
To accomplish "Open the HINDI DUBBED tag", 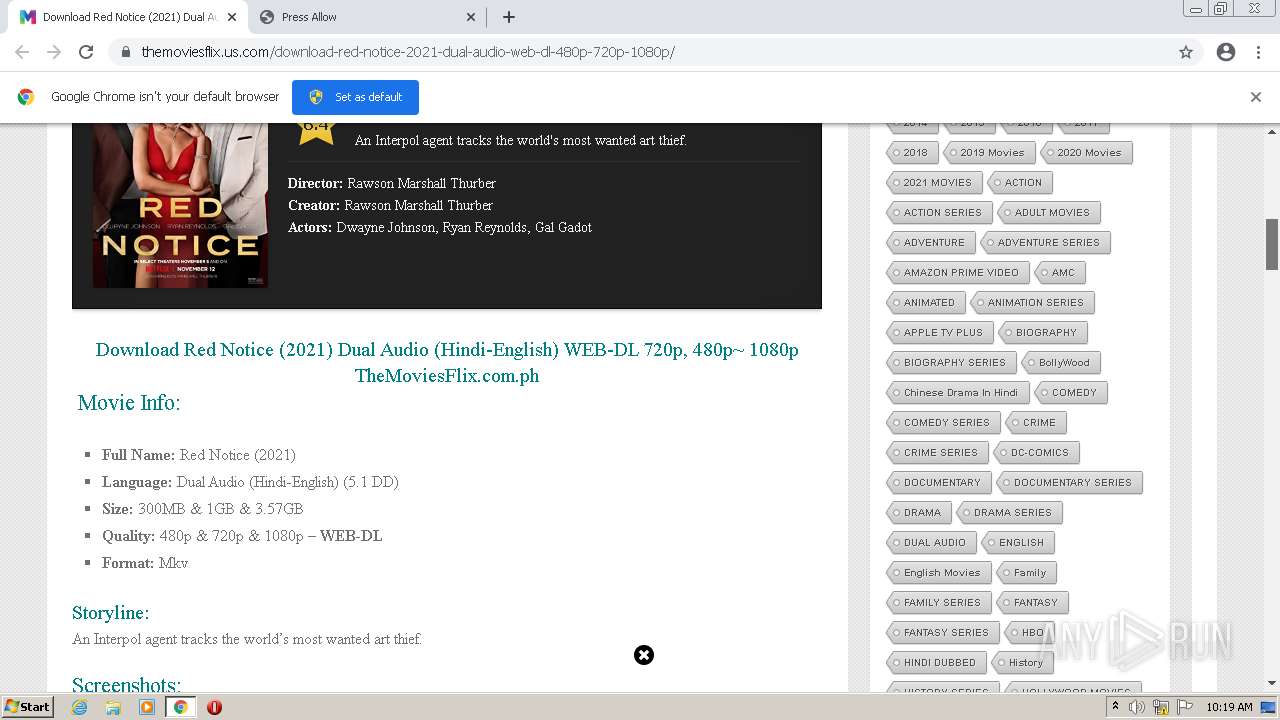I will coord(936,663).
